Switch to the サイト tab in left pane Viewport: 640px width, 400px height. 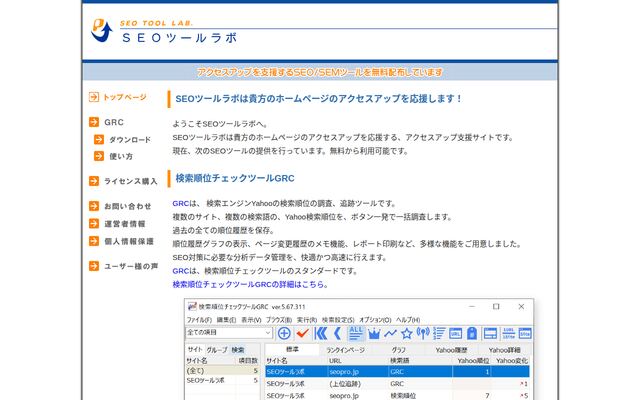tap(195, 349)
